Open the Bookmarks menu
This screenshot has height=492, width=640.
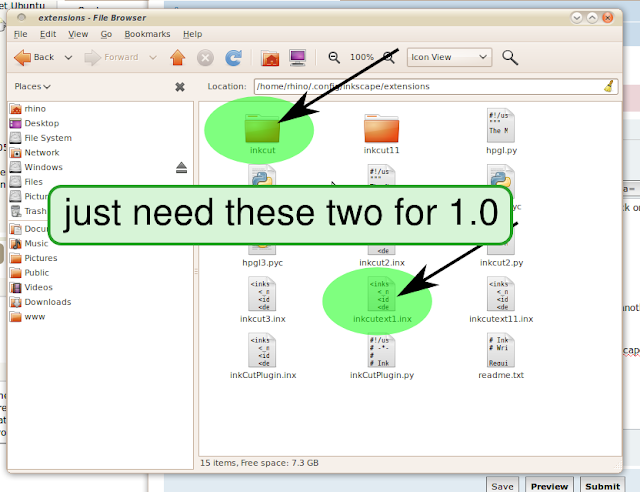coord(147,34)
